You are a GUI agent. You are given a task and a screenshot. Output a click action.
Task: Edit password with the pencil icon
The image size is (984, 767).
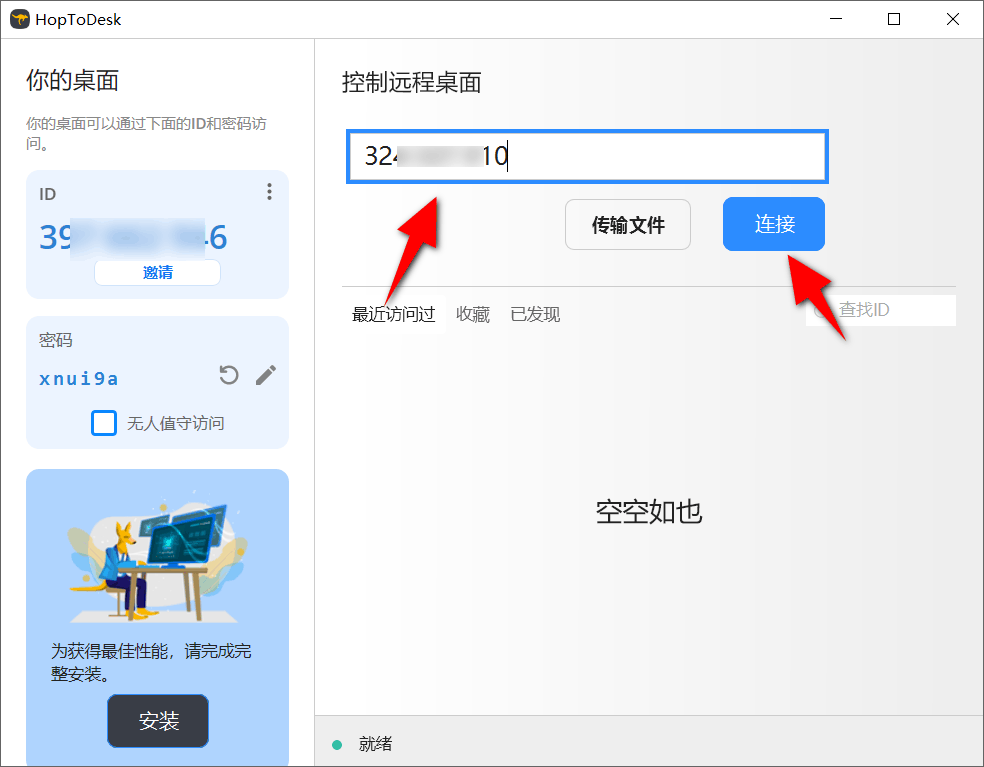(x=265, y=375)
